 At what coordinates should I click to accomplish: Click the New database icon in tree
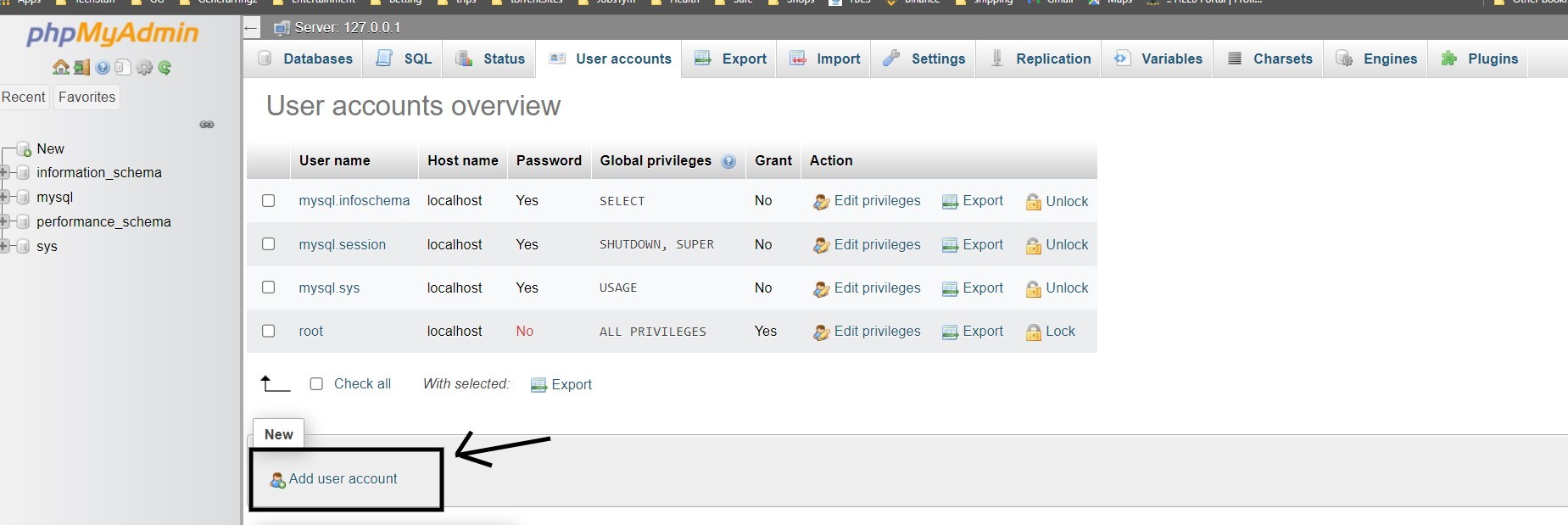pos(24,149)
